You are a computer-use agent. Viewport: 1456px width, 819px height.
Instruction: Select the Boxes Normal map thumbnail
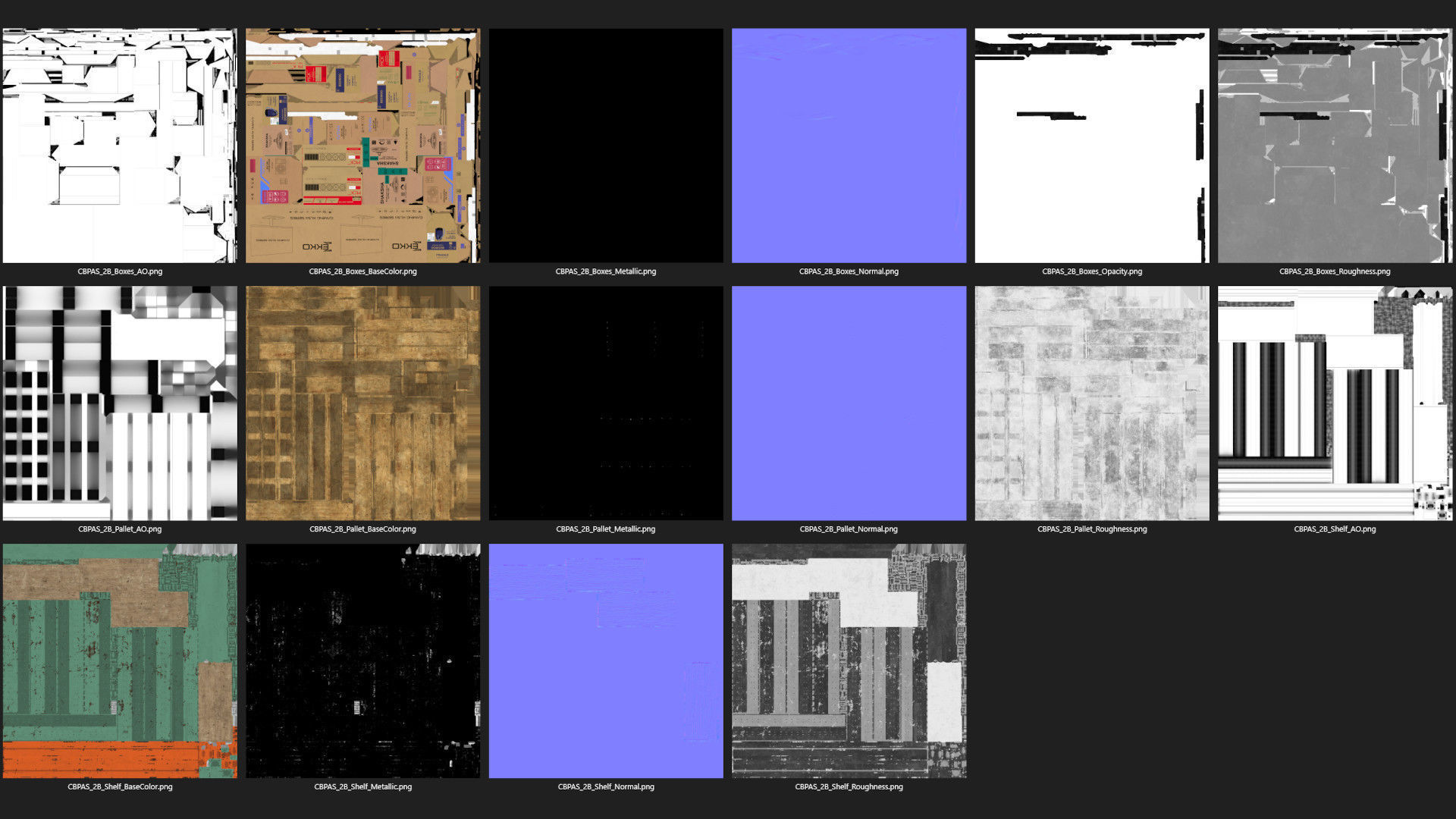[x=849, y=146]
